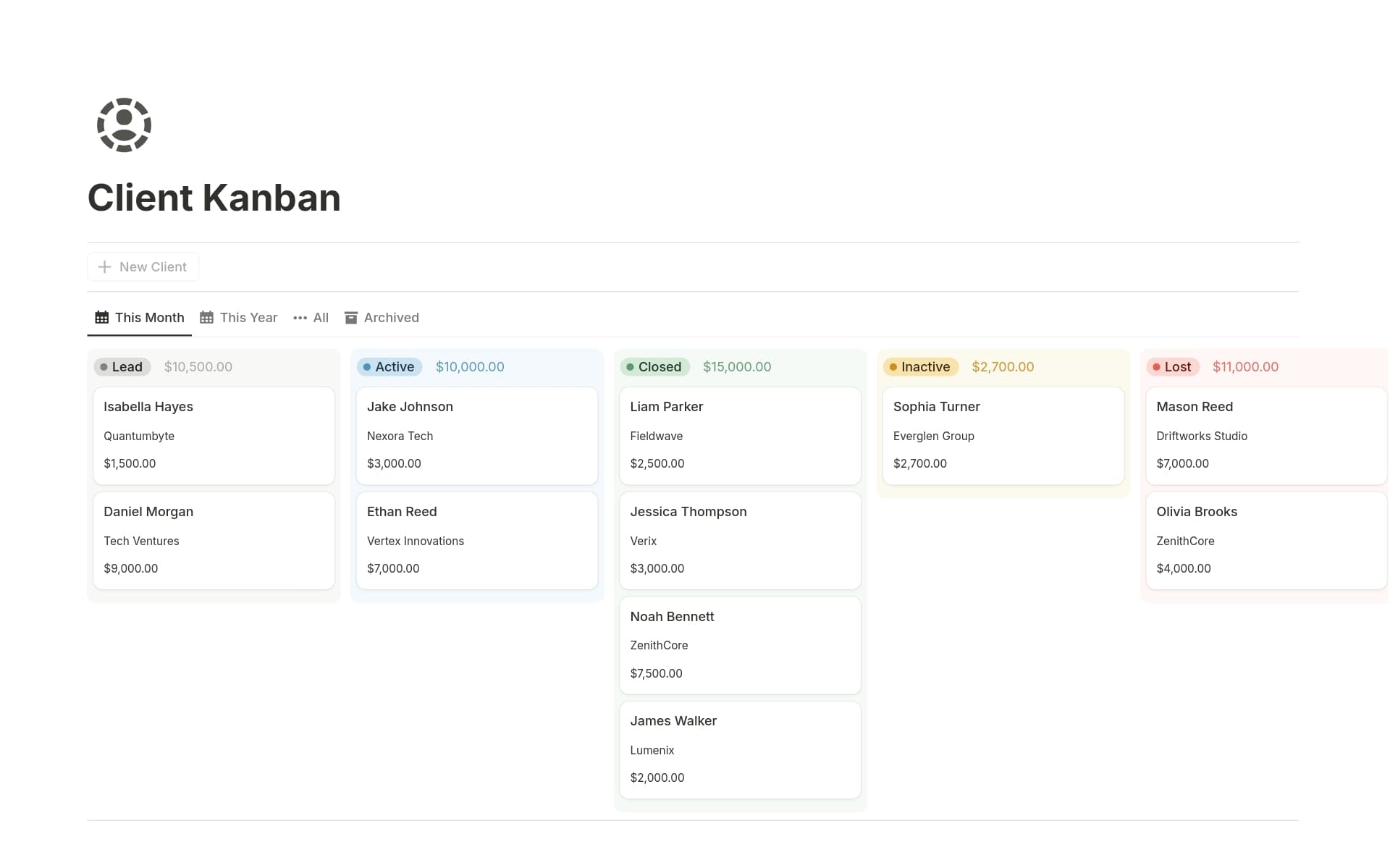This screenshot has width=1390, height=868.
Task: Open the Isabella Hayes client card
Action: tap(214, 435)
